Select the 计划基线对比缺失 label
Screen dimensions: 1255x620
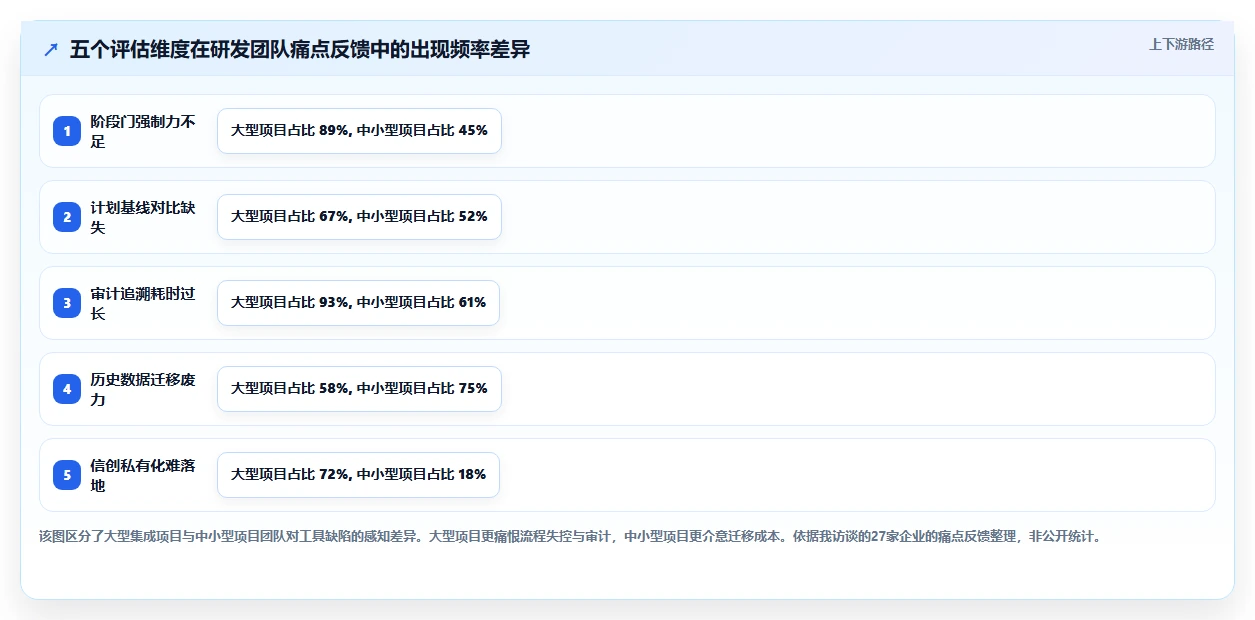[143, 217]
